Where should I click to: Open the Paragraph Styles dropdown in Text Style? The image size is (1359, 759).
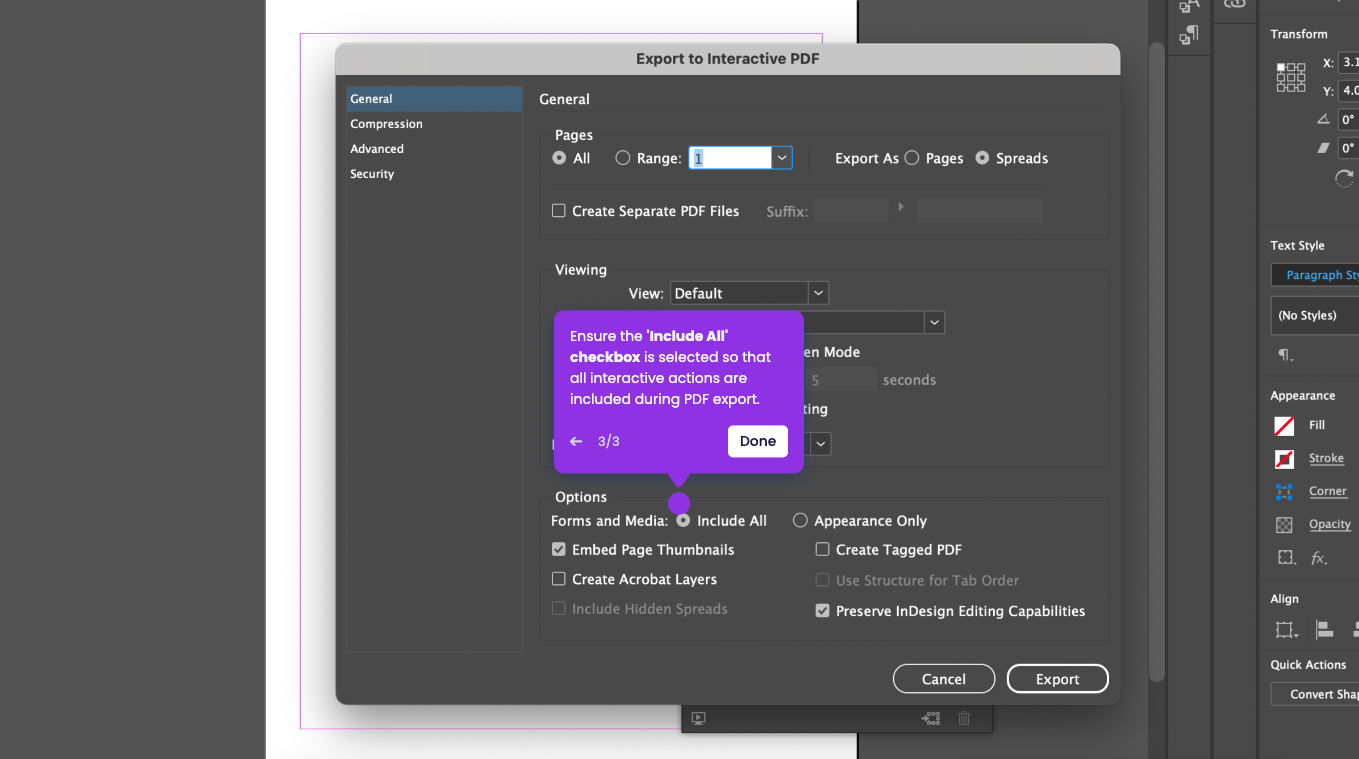(1315, 275)
